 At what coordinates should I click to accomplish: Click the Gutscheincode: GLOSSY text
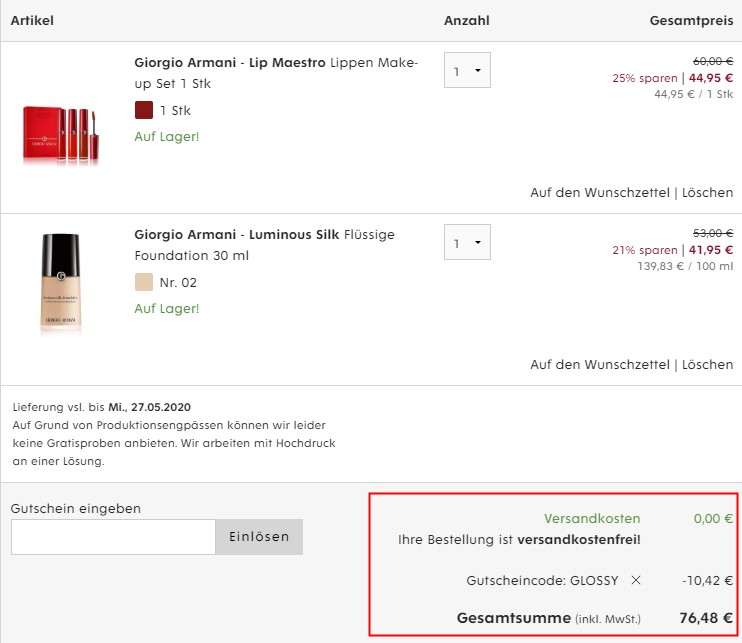542,580
